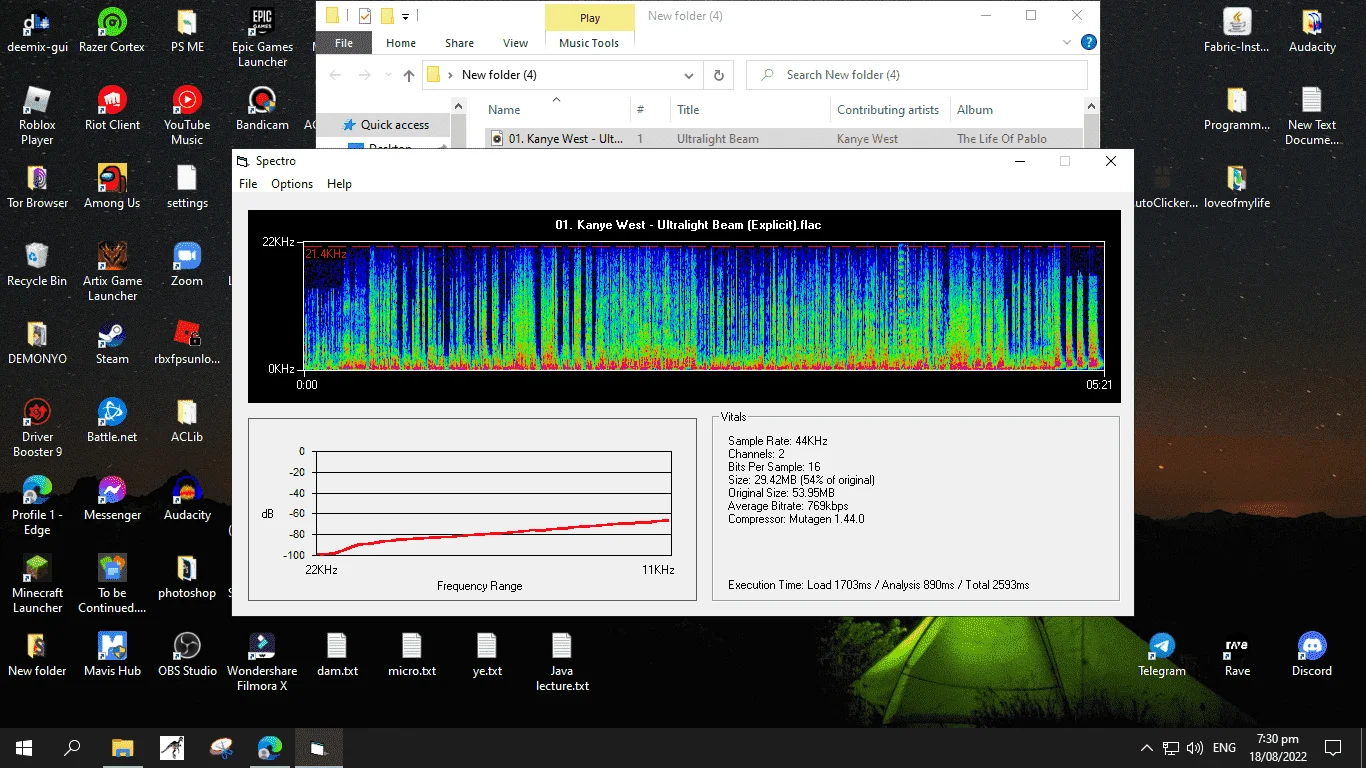This screenshot has height=768, width=1366.
Task: Select the ye.txt file on desktop
Action: pos(487,654)
